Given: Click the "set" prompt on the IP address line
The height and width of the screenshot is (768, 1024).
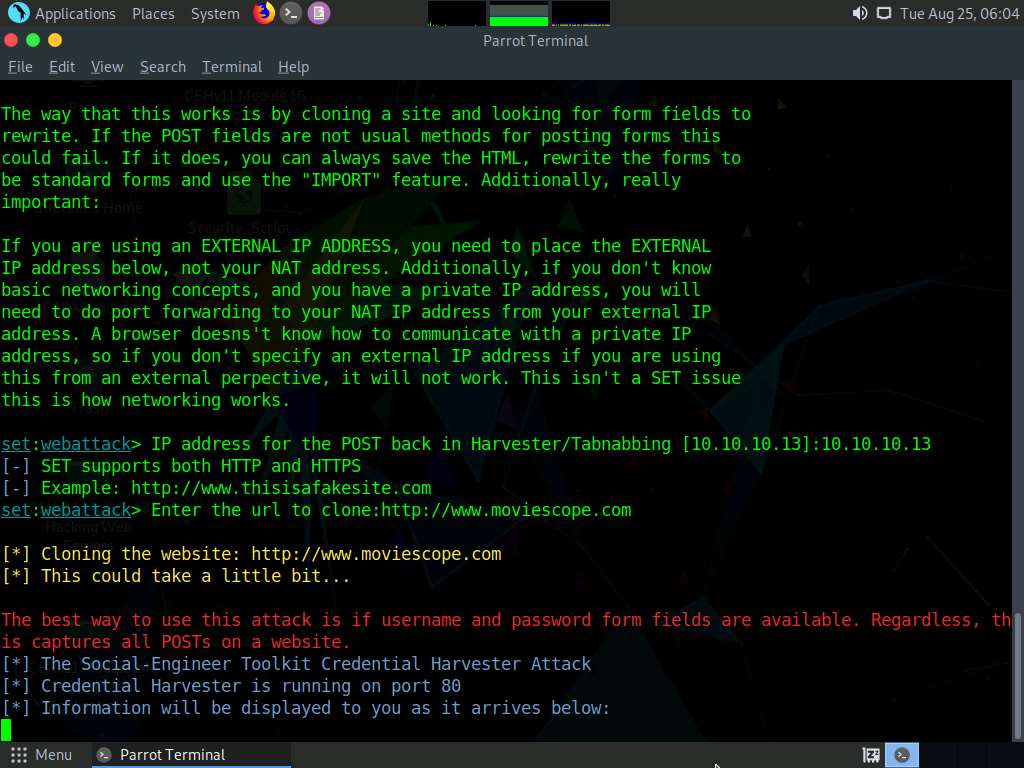Looking at the screenshot, I should click(x=16, y=444).
